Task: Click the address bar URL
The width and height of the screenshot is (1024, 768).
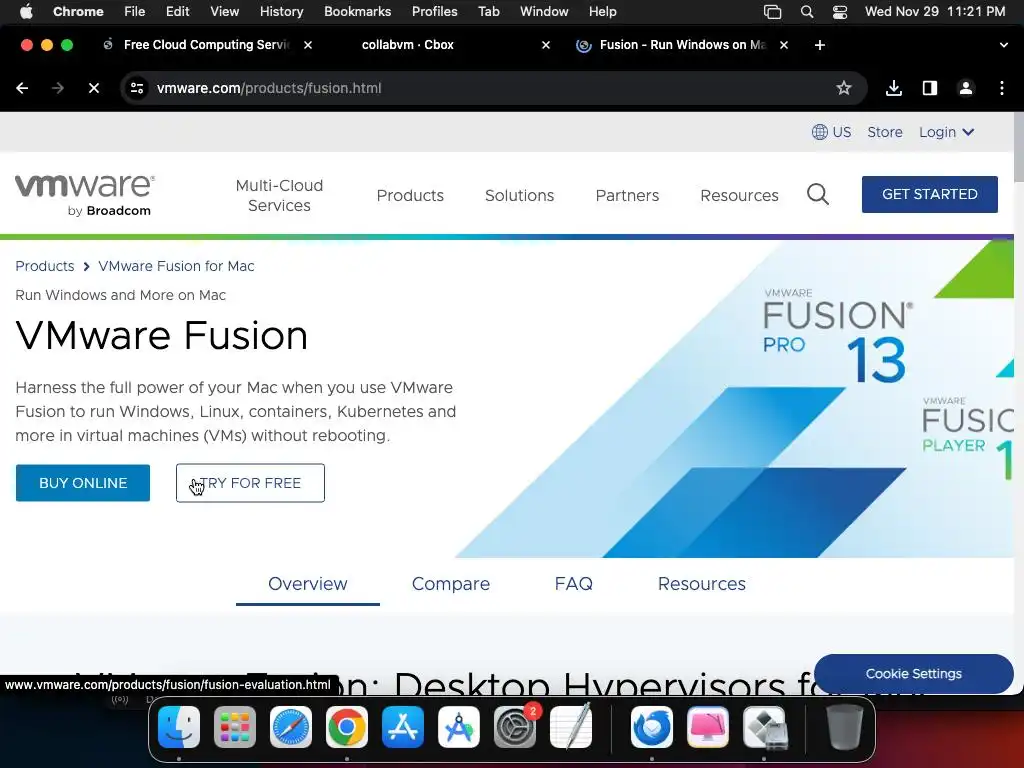Action: [269, 88]
